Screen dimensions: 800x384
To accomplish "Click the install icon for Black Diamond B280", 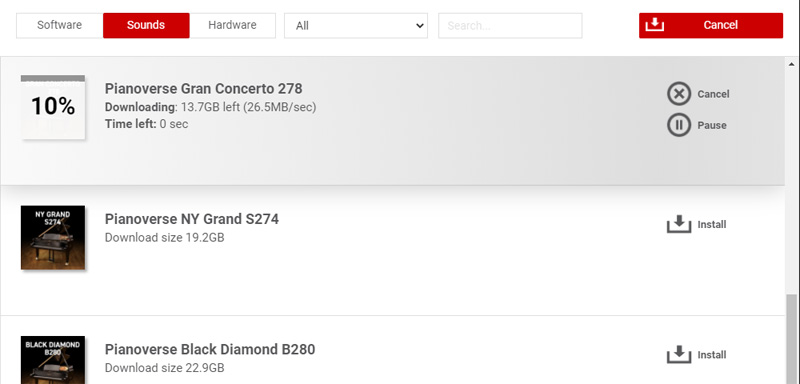I will [x=679, y=354].
